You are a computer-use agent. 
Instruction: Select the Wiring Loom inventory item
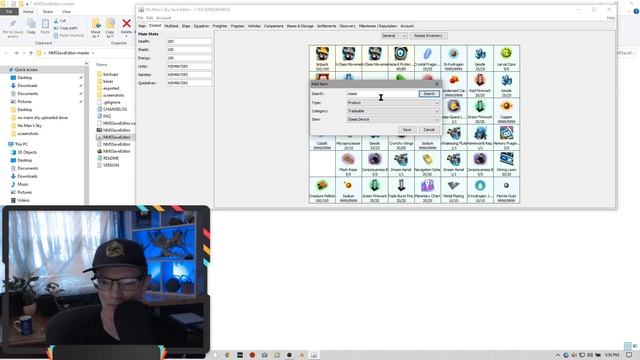(x=506, y=164)
